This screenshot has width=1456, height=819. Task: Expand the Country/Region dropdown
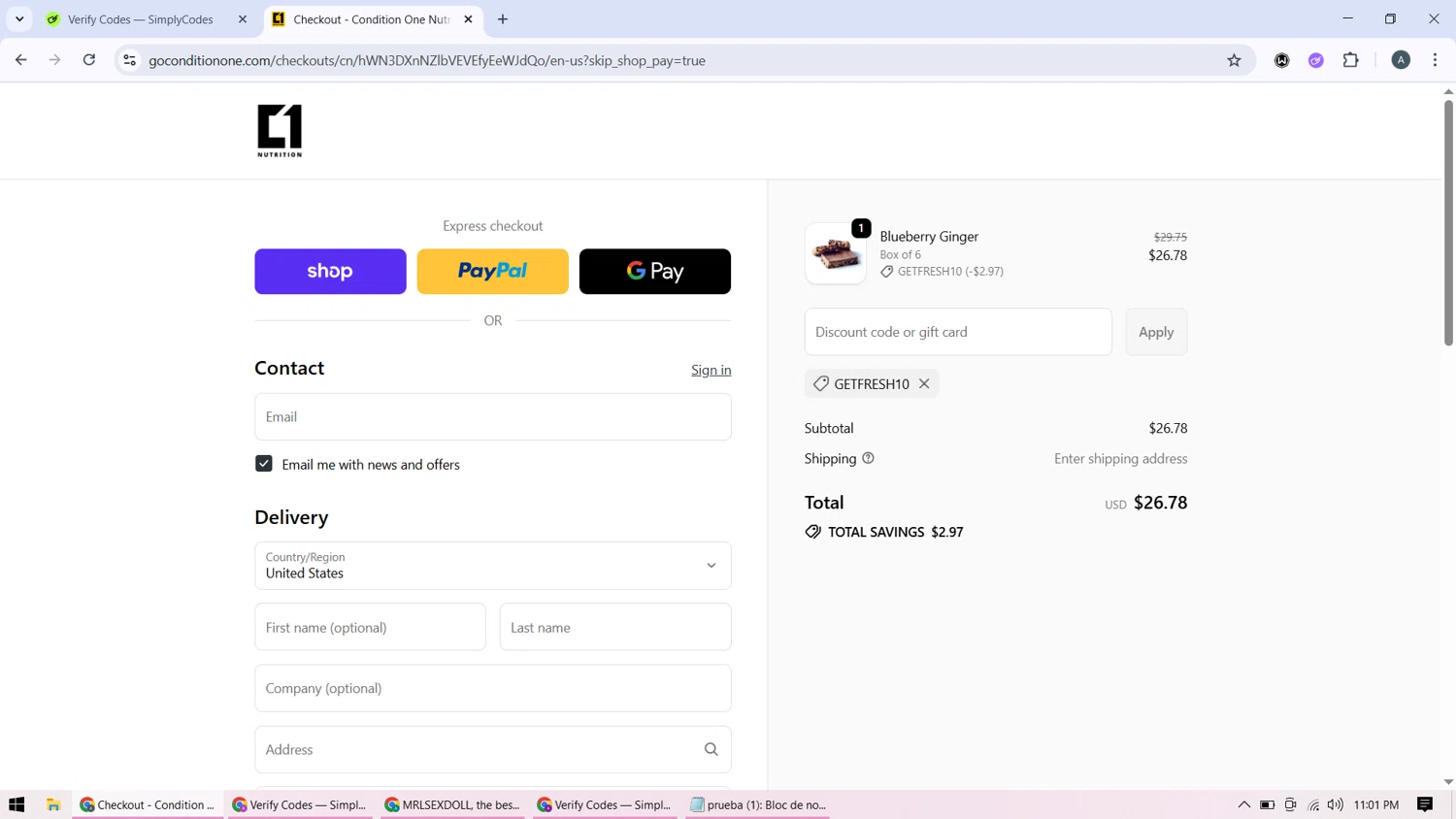492,566
